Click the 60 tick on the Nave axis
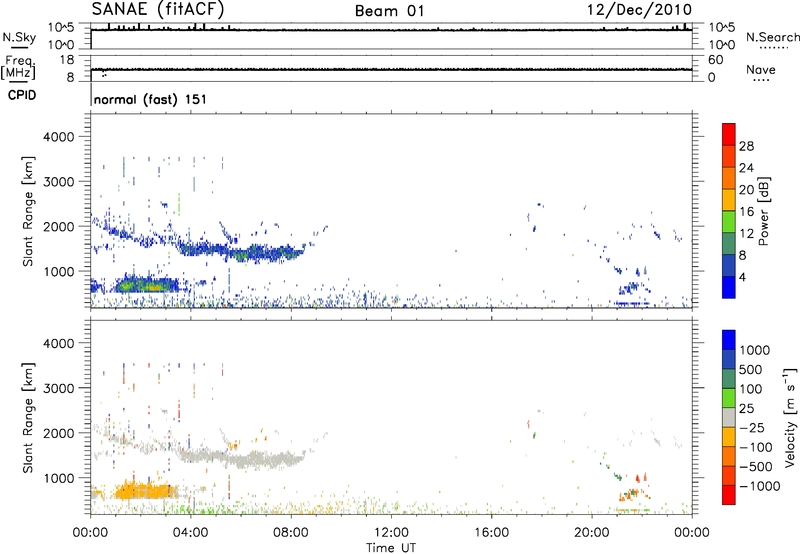 [715, 60]
